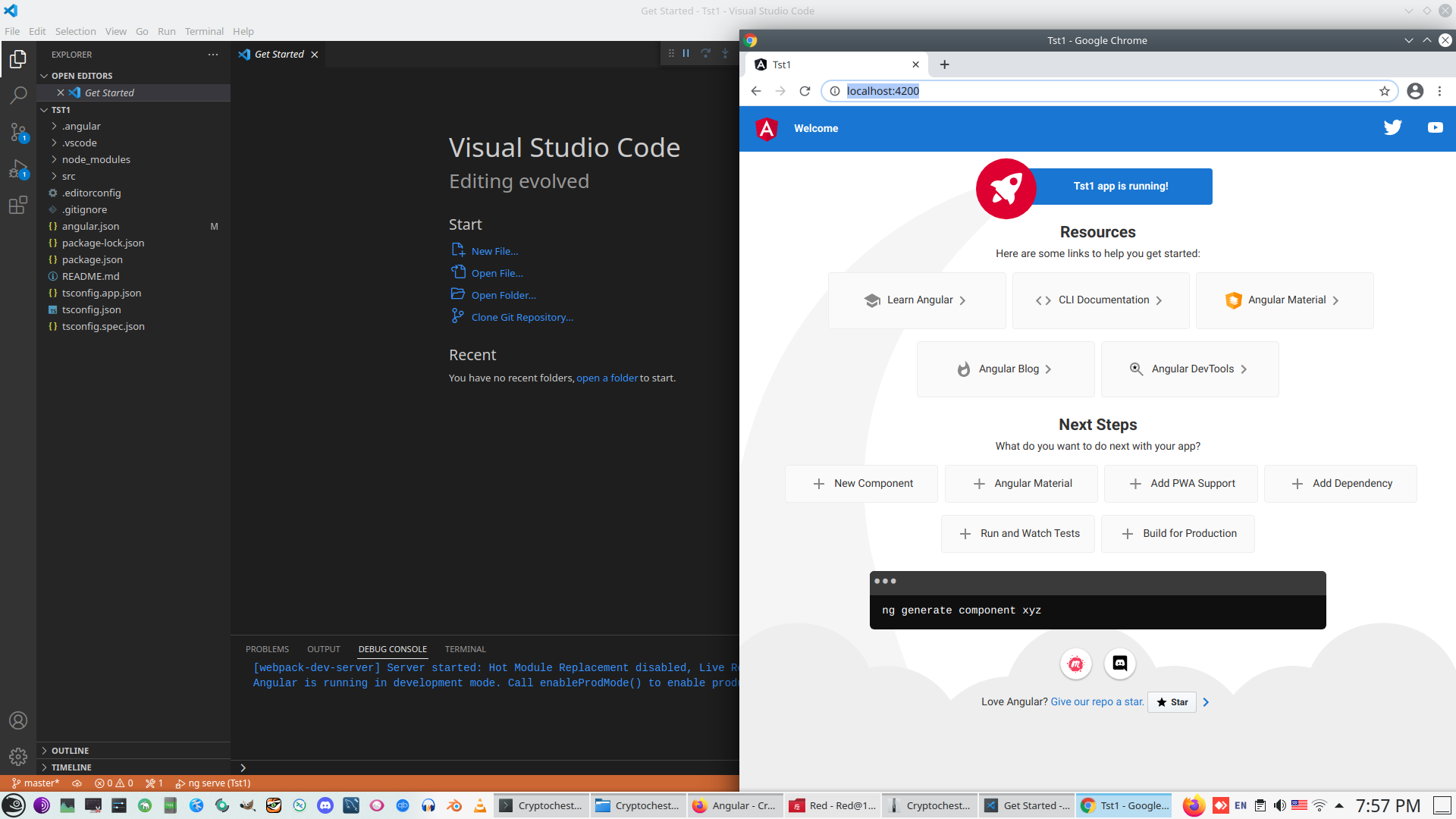Click the localhost:4200 address bar
1456x819 pixels.
pos(1100,91)
